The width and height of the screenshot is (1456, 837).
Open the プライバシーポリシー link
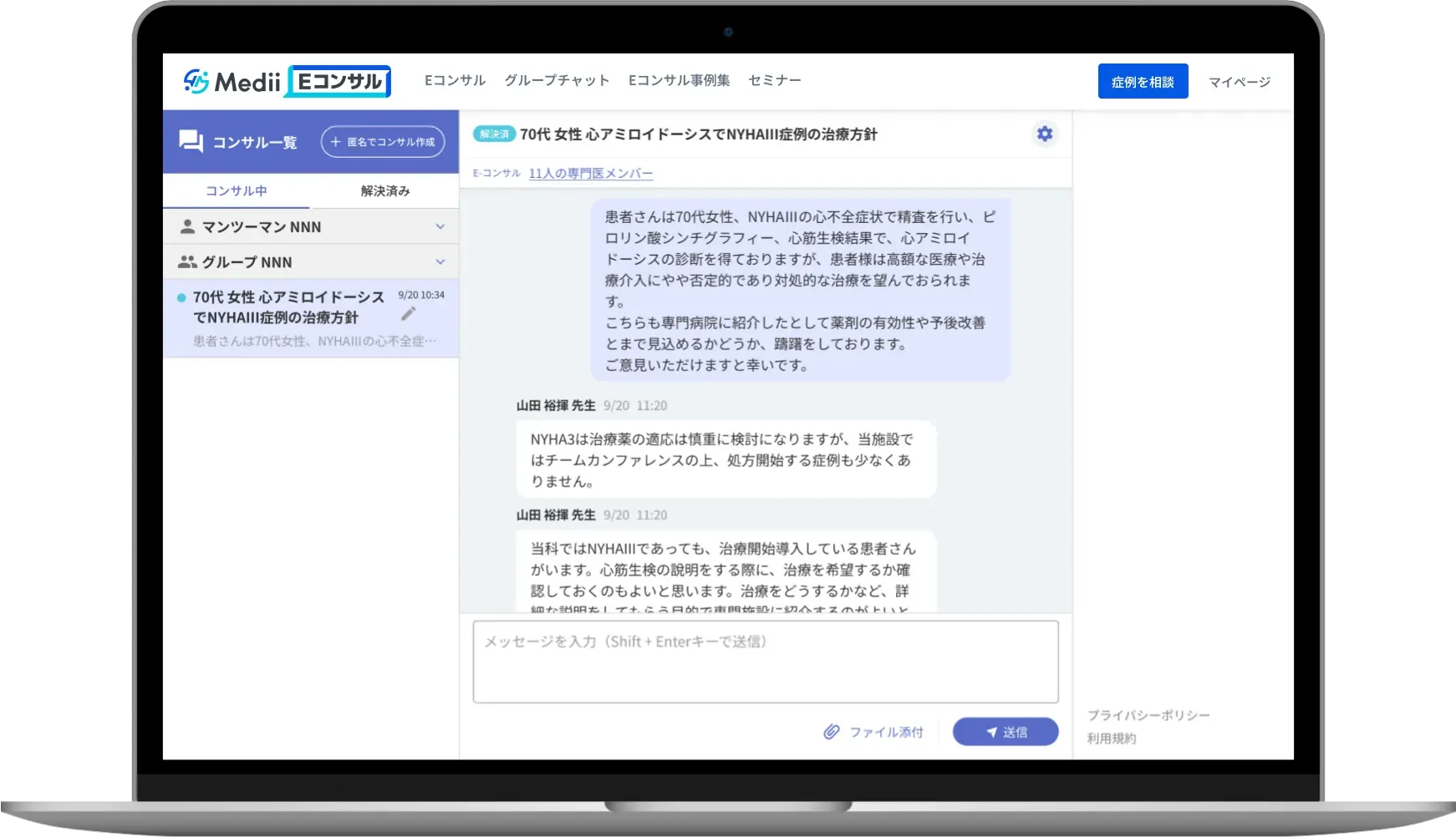[x=1148, y=715]
